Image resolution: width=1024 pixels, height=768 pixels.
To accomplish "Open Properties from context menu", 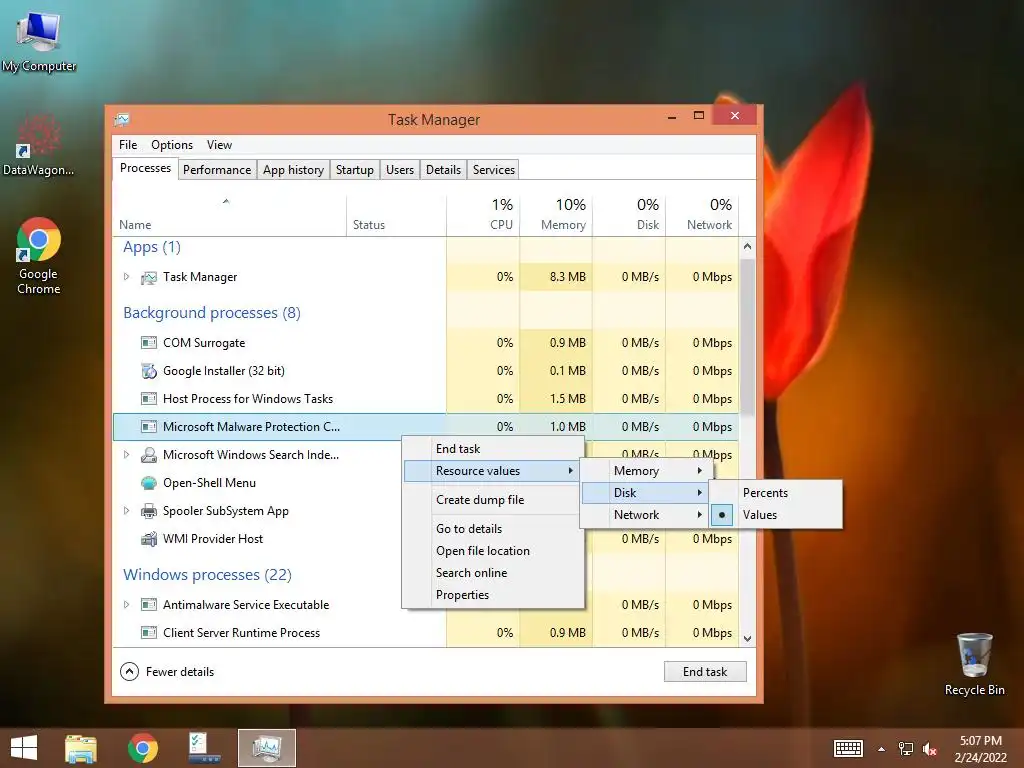I will point(491,595).
